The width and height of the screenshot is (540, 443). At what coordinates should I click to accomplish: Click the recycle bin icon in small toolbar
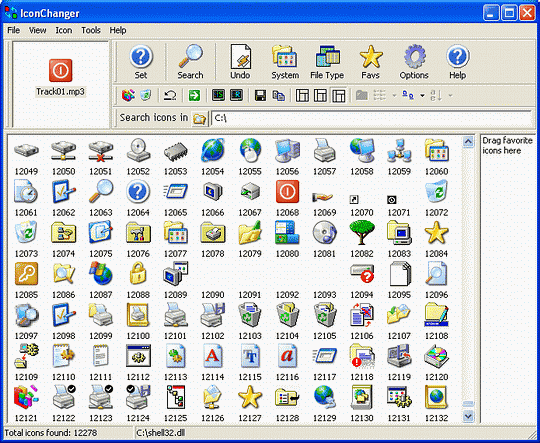point(146,95)
